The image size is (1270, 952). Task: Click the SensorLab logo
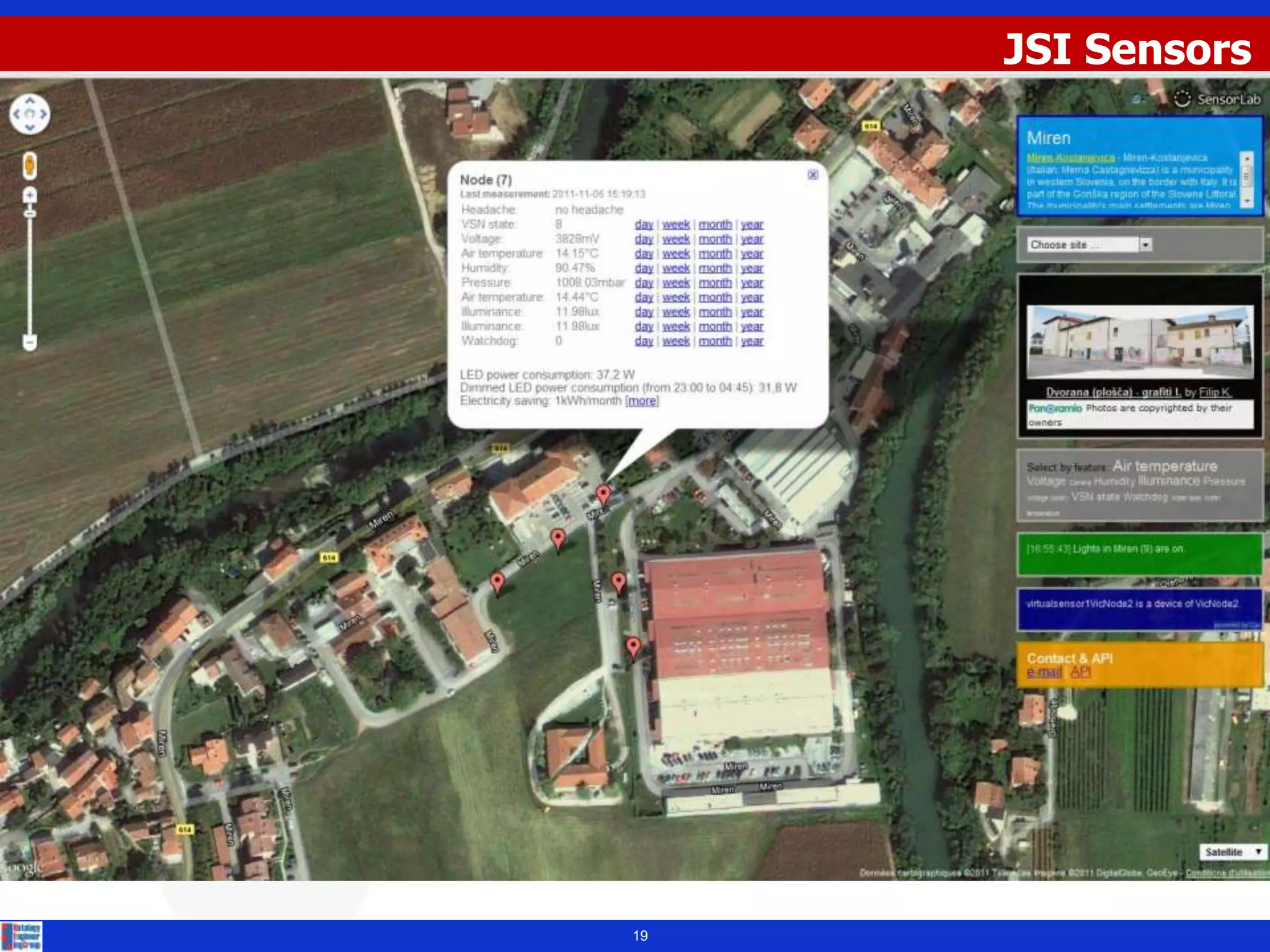[x=1217, y=99]
